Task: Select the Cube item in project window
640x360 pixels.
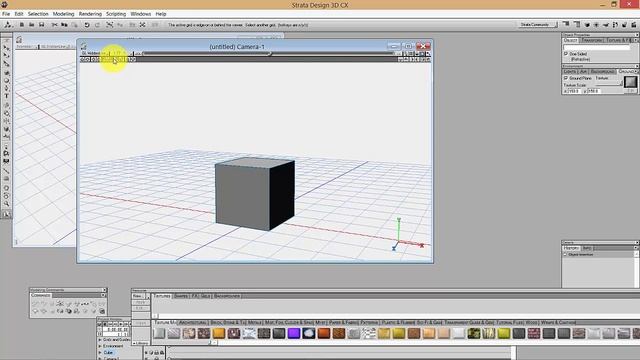Action: pyautogui.click(x=108, y=352)
